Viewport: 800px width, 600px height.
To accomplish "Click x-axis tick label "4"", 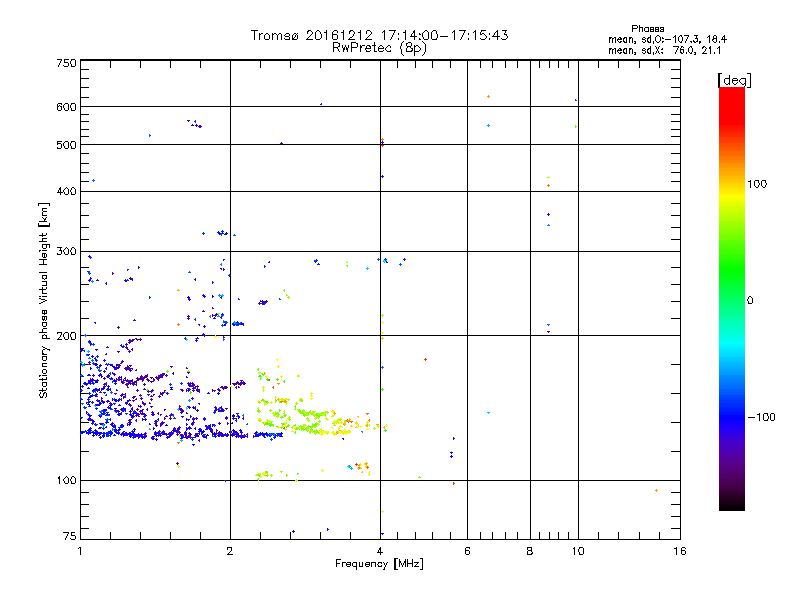I will click(x=380, y=551).
